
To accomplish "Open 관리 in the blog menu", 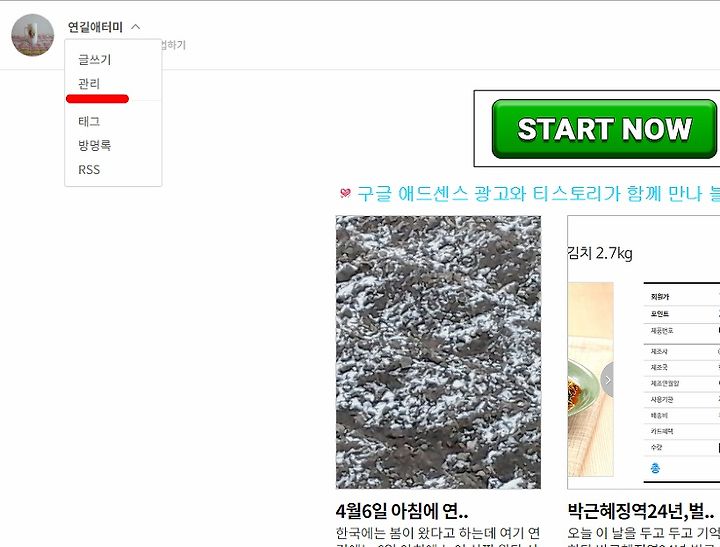I will 89,84.
